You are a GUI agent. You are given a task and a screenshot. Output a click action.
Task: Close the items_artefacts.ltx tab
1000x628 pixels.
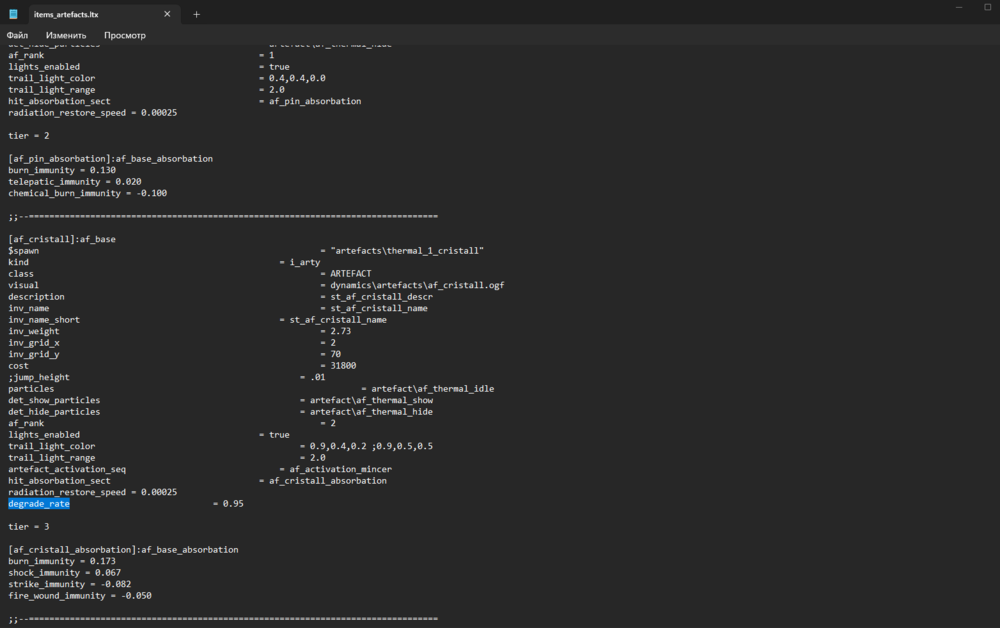point(167,14)
